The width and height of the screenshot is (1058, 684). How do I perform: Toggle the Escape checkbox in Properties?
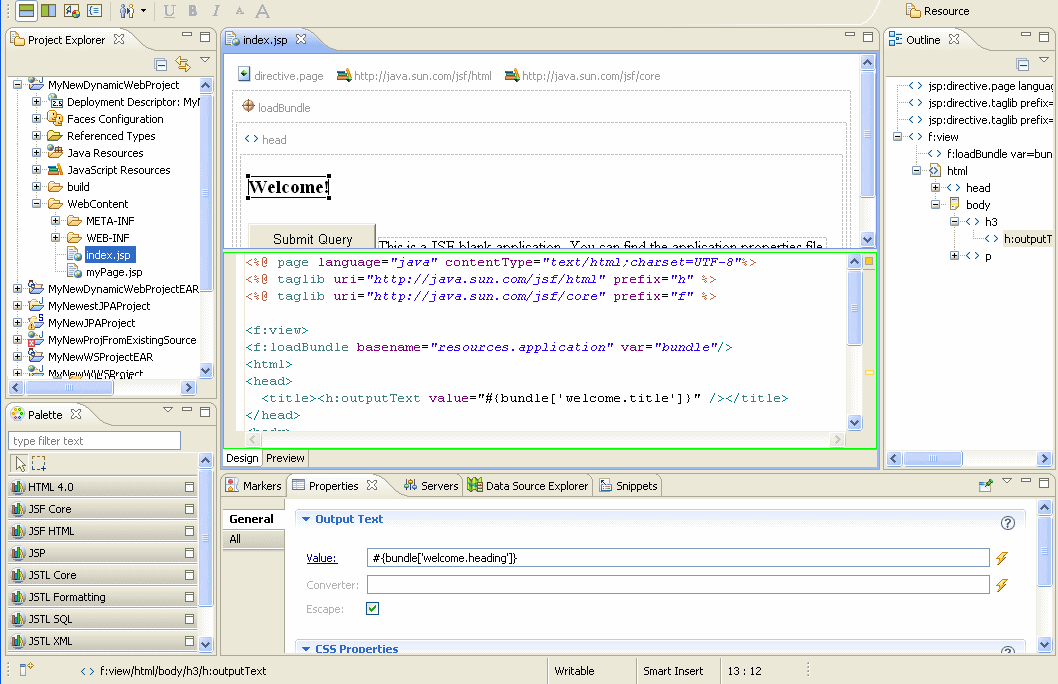click(372, 608)
